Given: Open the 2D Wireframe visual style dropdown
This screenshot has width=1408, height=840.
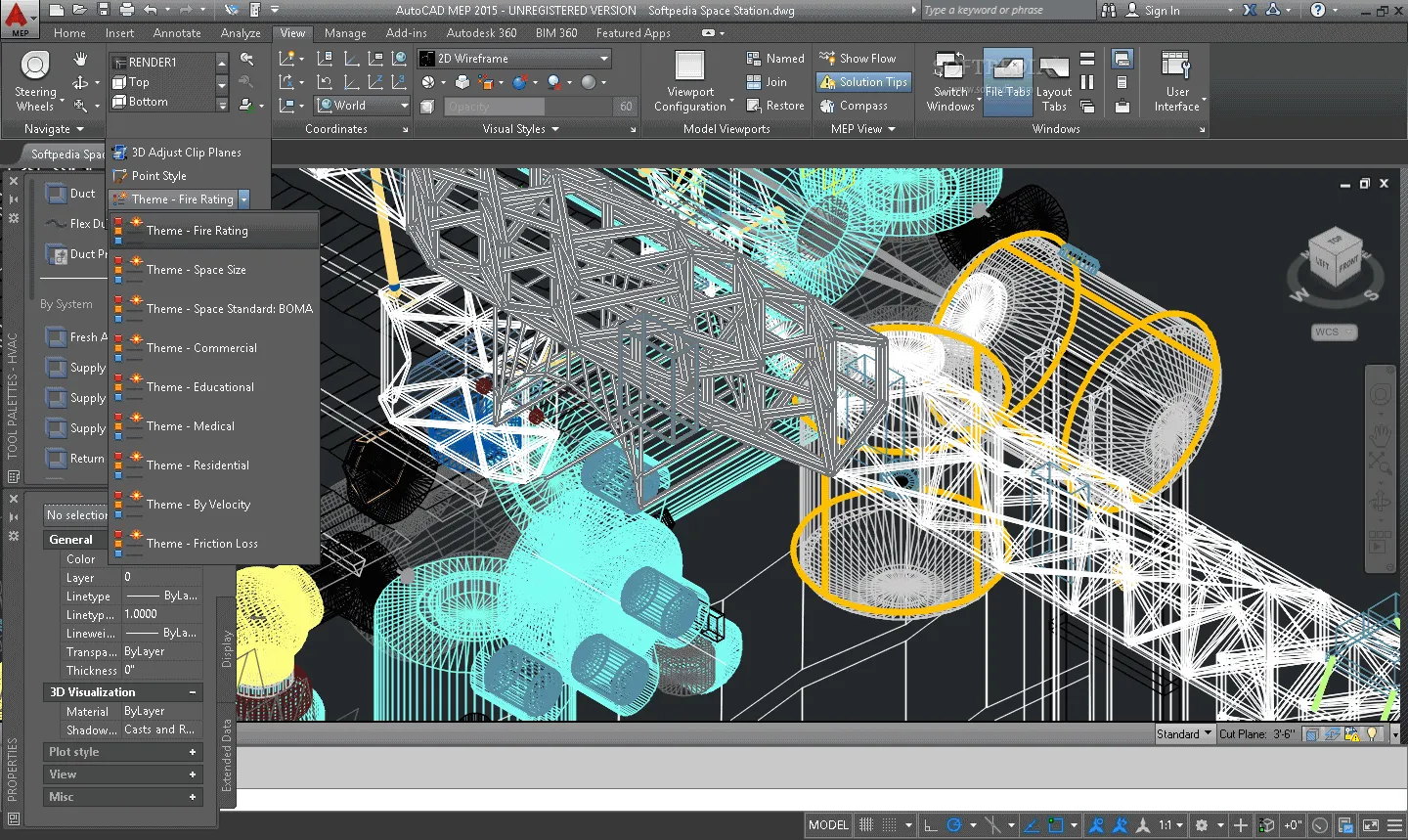Looking at the screenshot, I should (514, 59).
